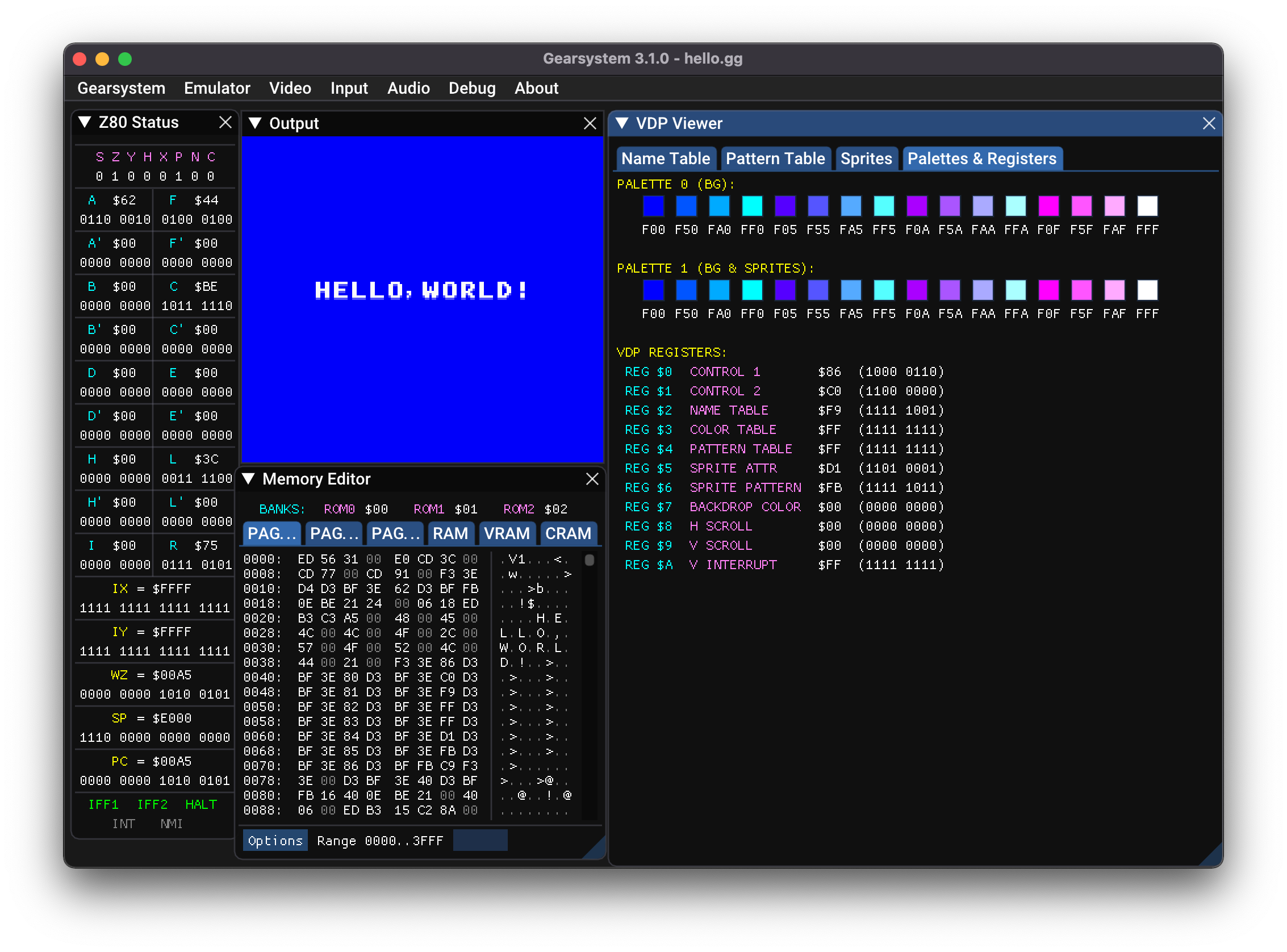Open the Emulator menu
This screenshot has height=952, width=1287.
pos(216,88)
